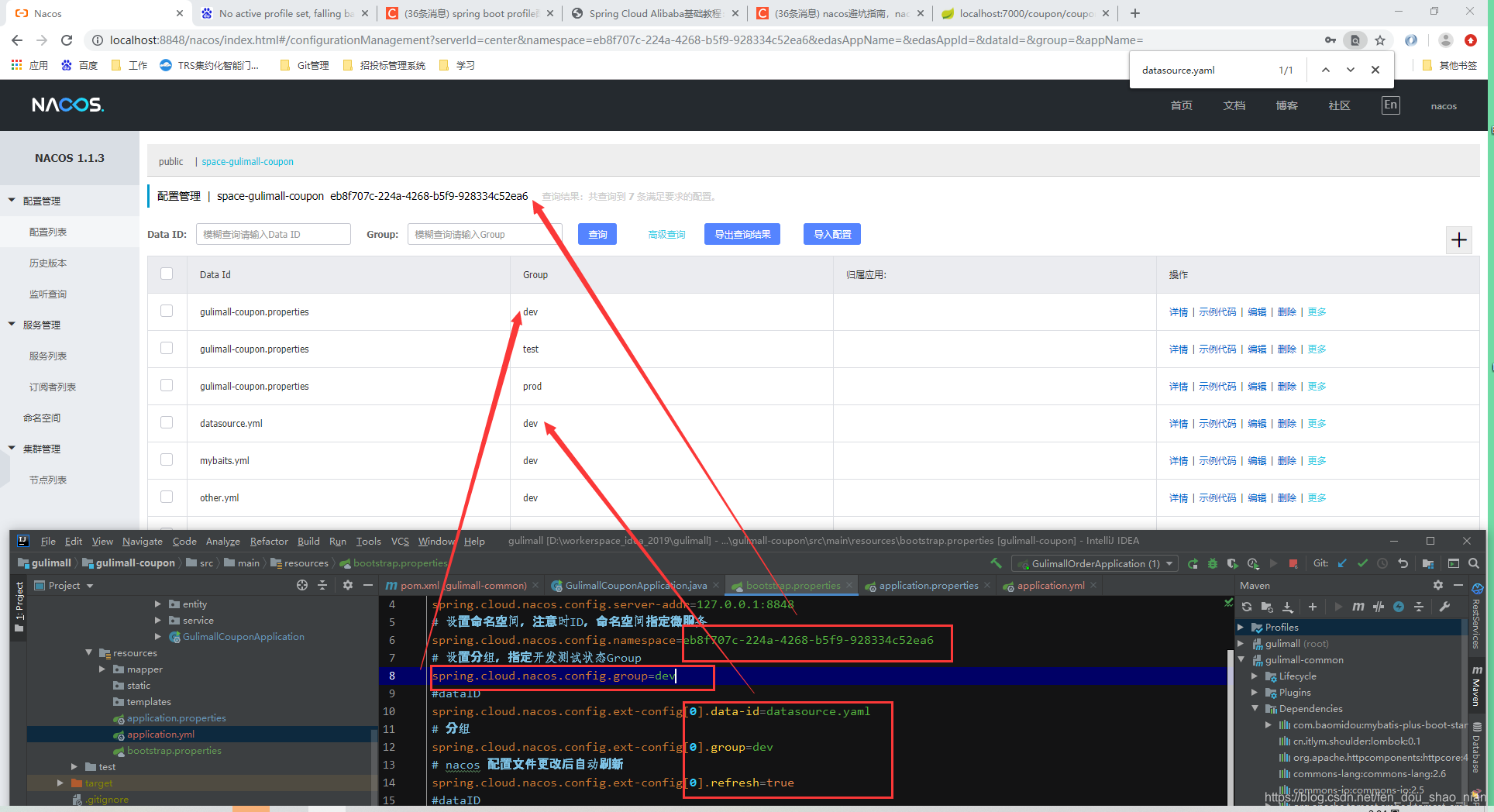Open the GulimallOrderApplication run configuration dropdown
This screenshot has width=1494, height=812.
tap(1095, 563)
